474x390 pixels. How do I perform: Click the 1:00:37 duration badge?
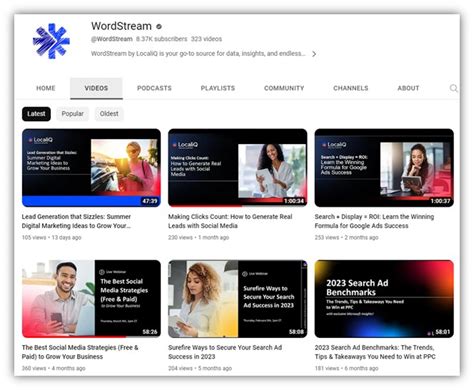coord(440,201)
